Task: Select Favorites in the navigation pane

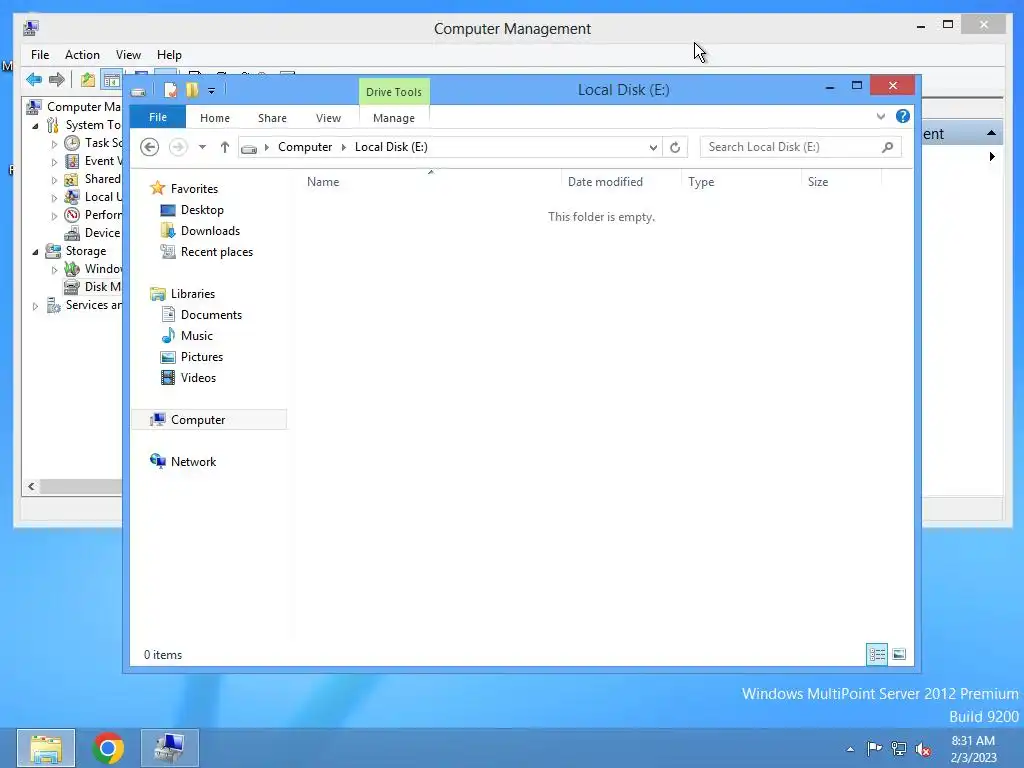Action: click(194, 189)
